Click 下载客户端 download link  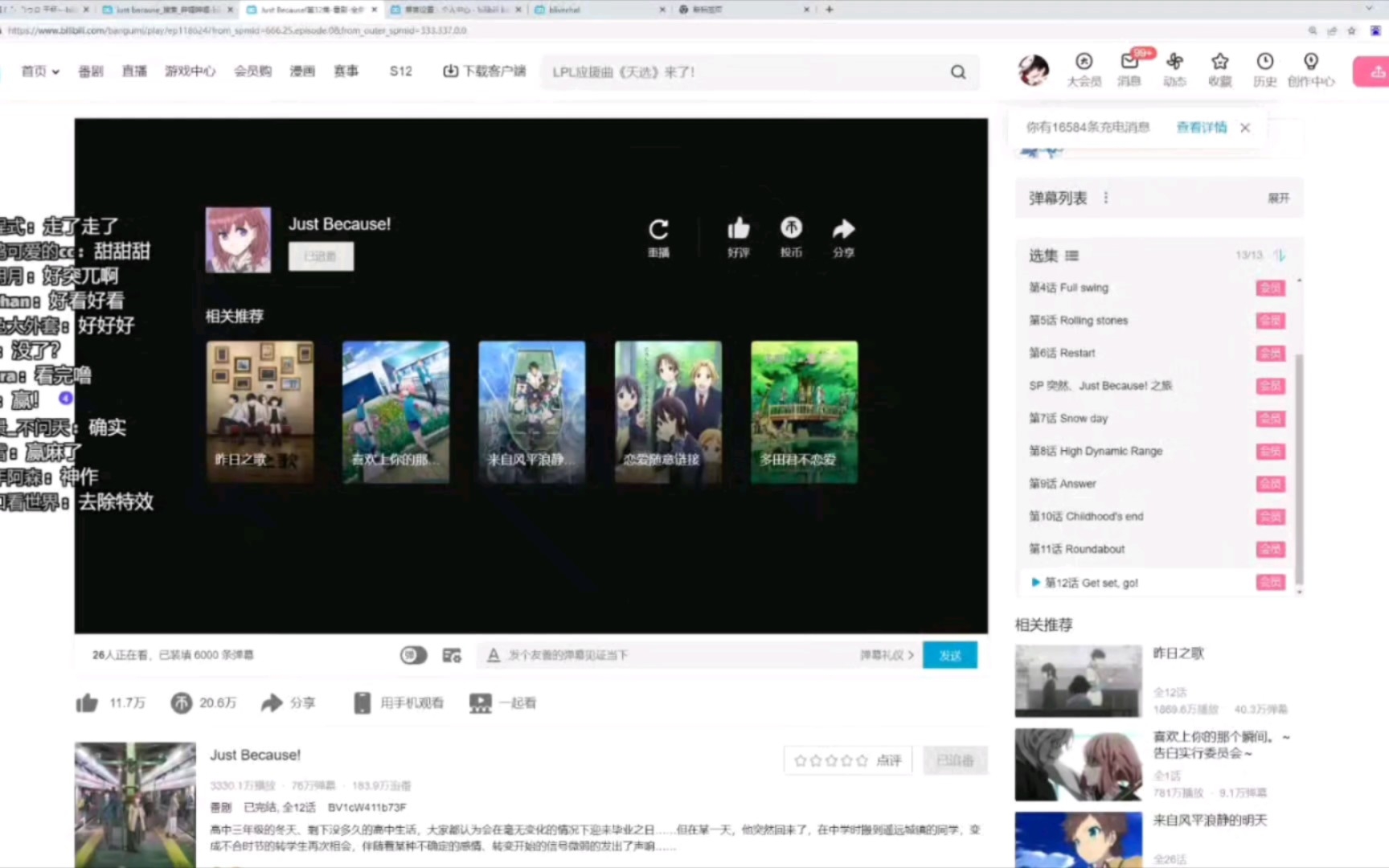pos(484,72)
